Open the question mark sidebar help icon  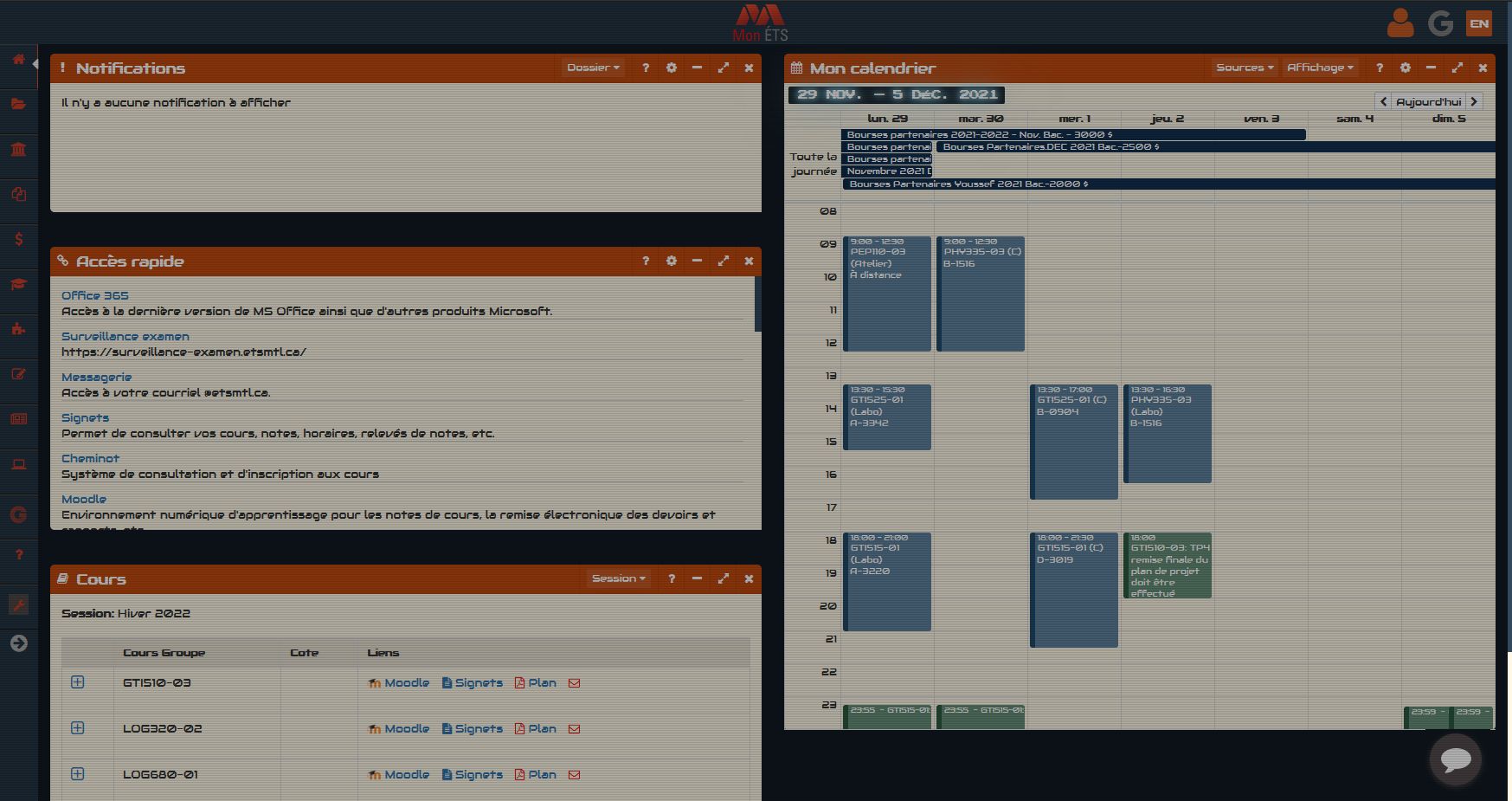[x=18, y=555]
